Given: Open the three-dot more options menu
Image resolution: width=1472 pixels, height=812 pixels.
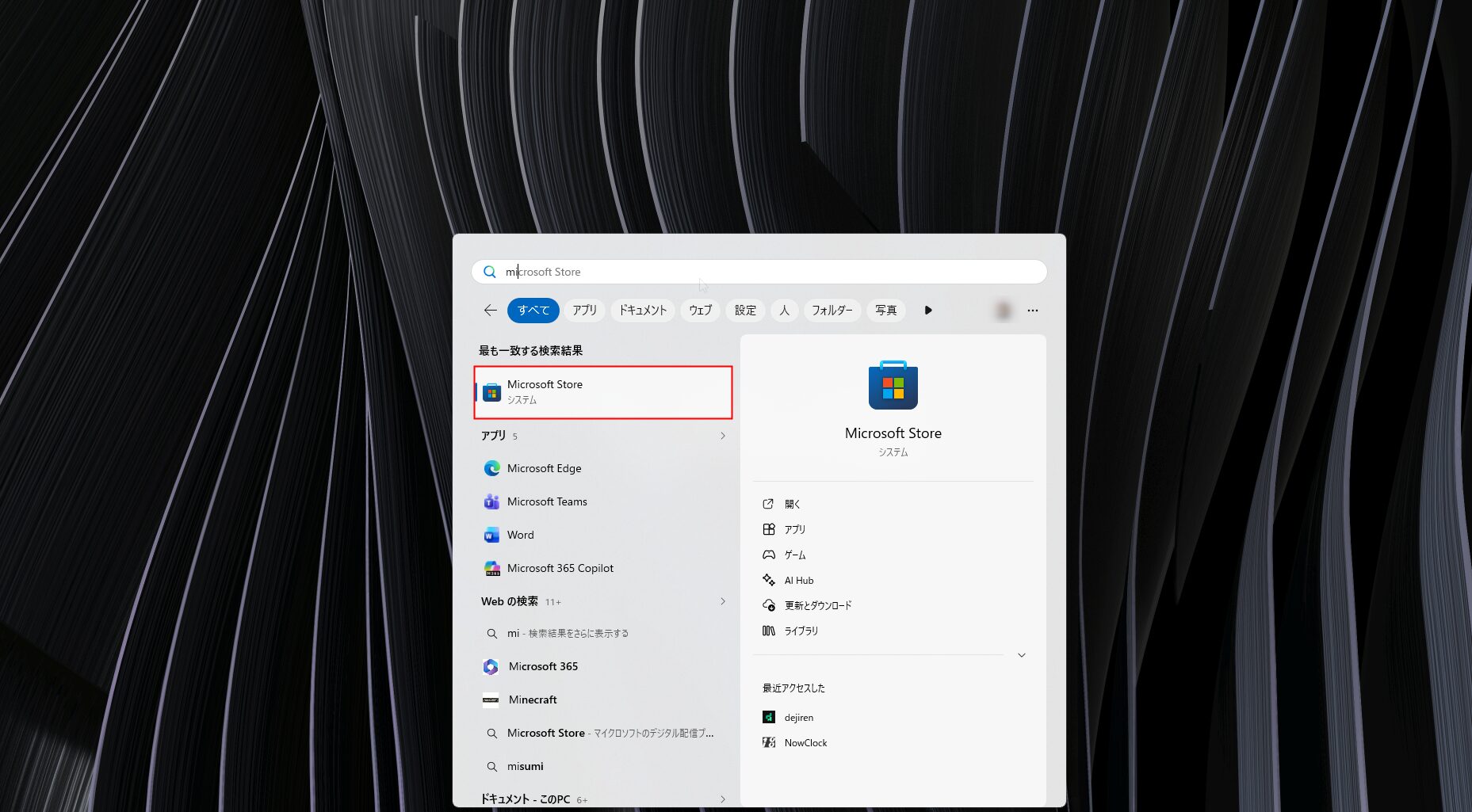Looking at the screenshot, I should [x=1032, y=311].
